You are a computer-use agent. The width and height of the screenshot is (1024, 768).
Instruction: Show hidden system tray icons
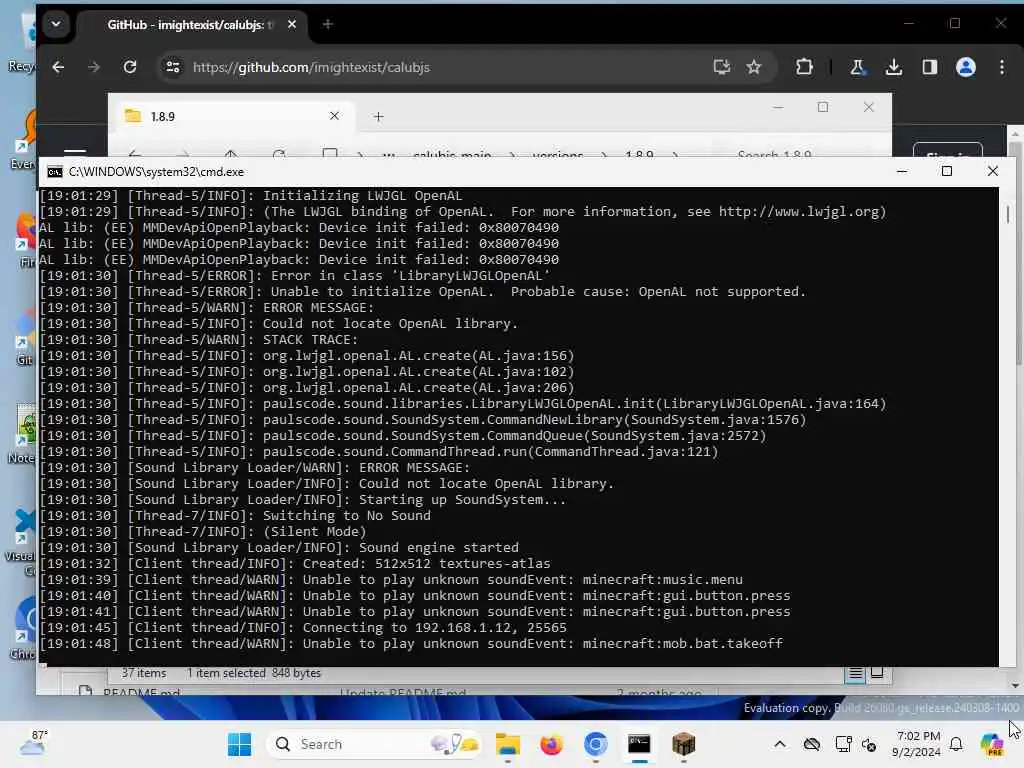point(780,744)
